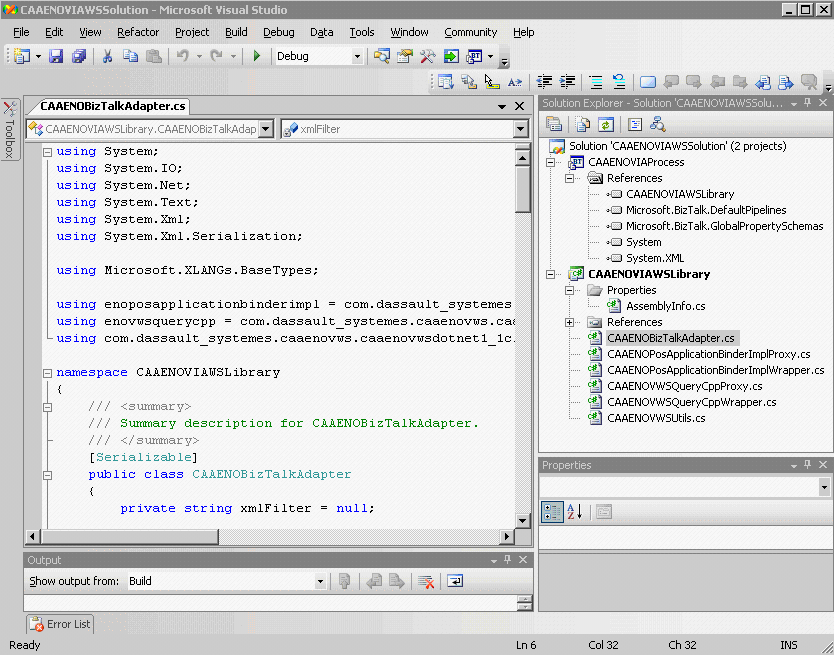Toggle auto-hide pin on Output panel
The height and width of the screenshot is (655, 834).
pos(507,560)
